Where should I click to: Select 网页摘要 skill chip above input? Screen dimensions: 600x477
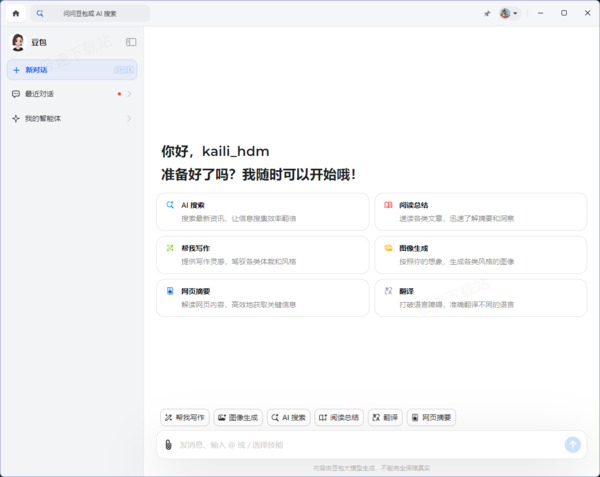pos(431,417)
